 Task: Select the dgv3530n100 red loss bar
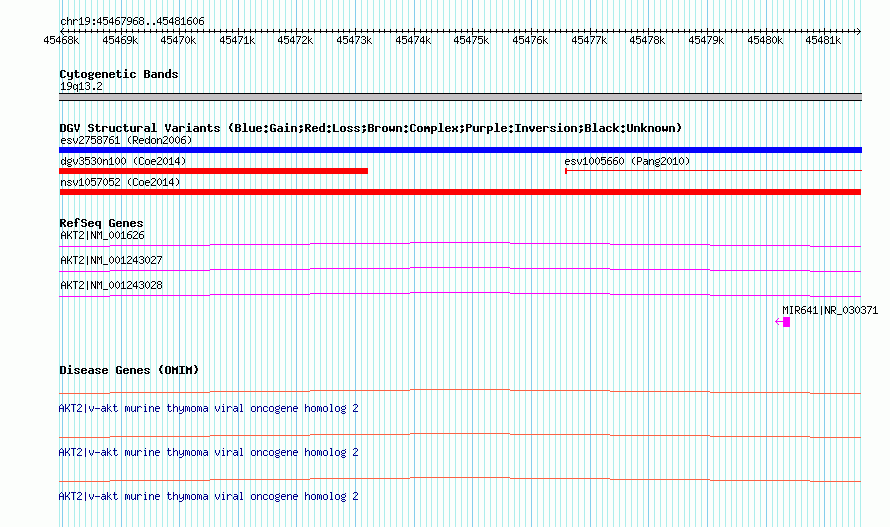(213, 171)
